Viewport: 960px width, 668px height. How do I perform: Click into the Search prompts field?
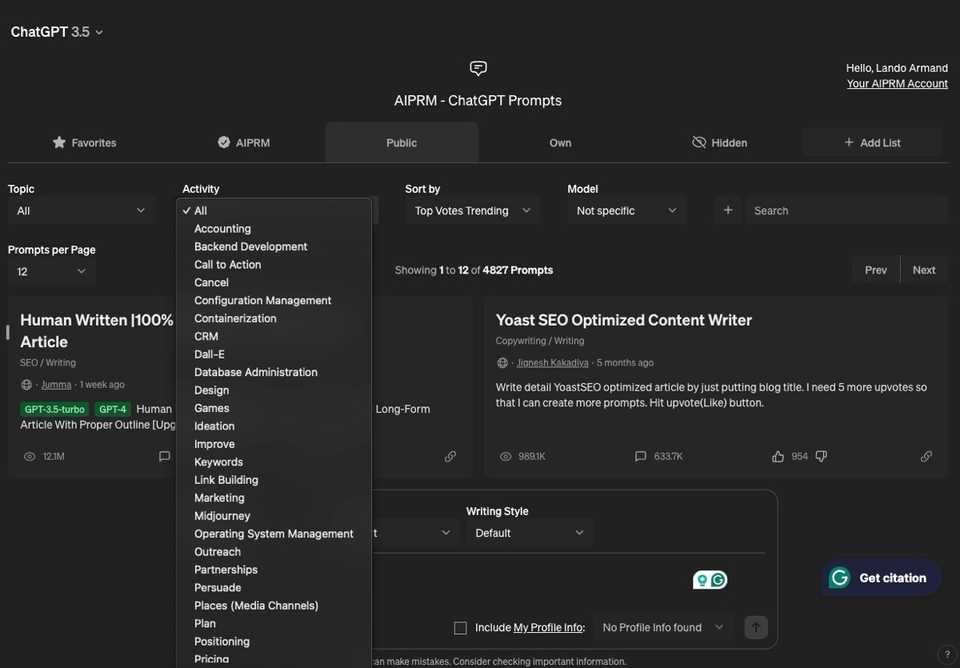tap(847, 211)
